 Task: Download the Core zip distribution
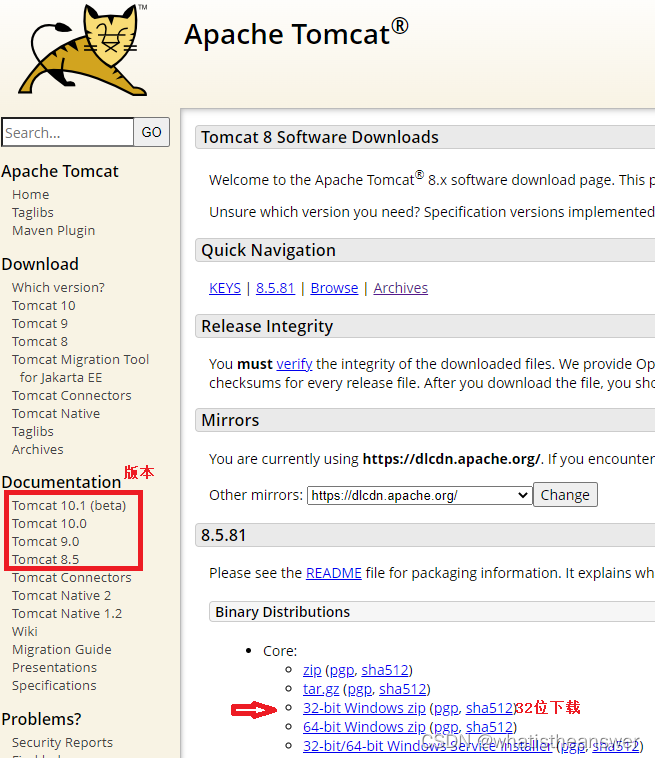point(312,671)
